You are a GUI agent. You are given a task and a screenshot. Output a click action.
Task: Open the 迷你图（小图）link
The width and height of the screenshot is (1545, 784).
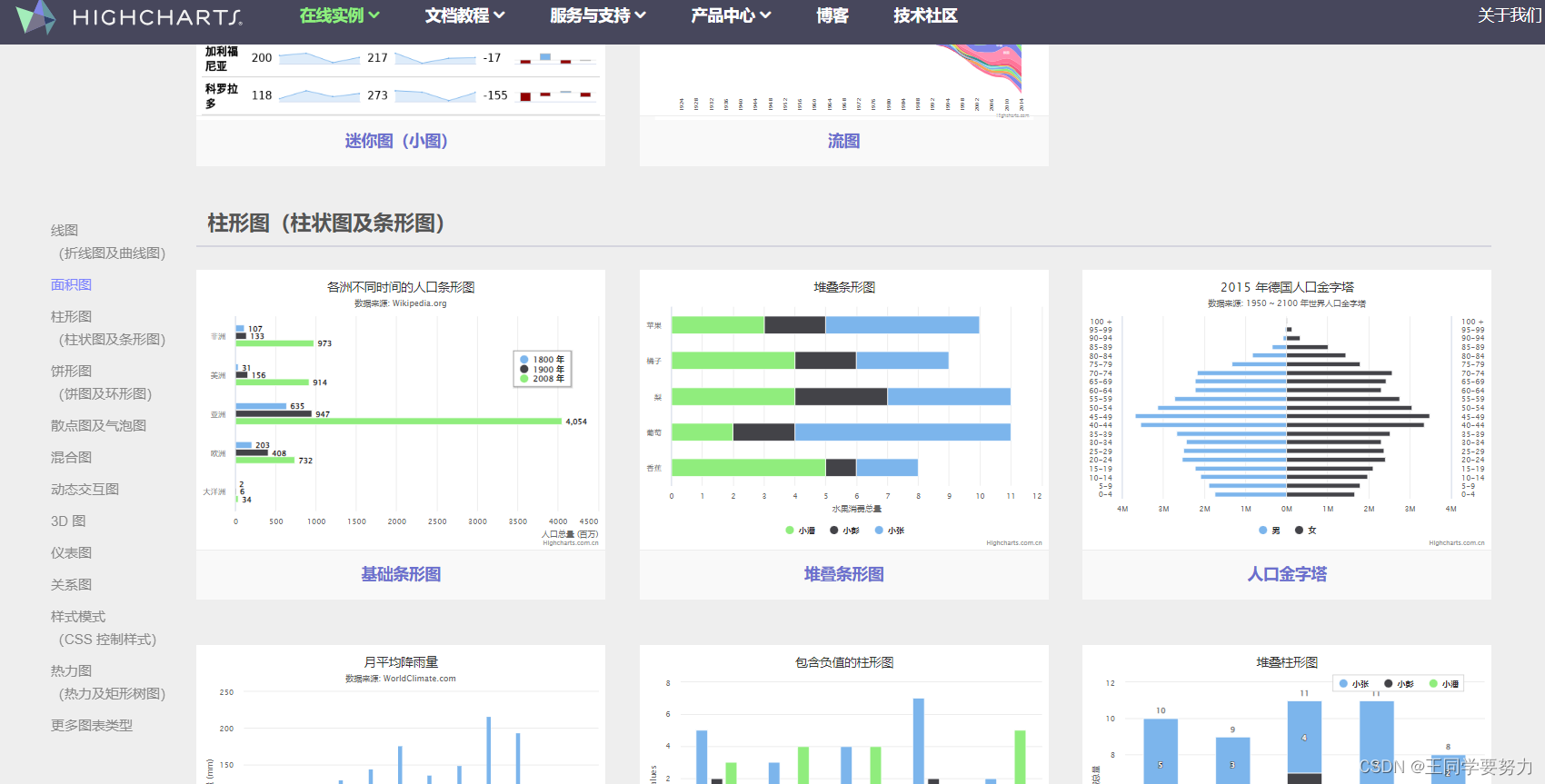pyautogui.click(x=396, y=141)
